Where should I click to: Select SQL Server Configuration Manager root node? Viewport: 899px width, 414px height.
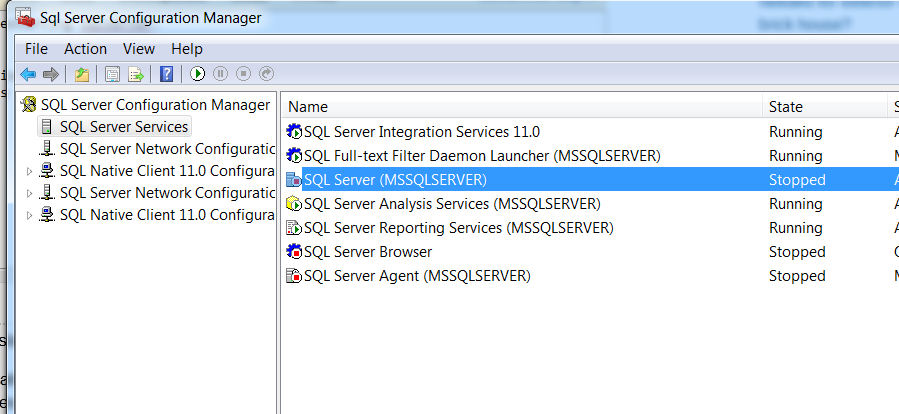[x=155, y=105]
